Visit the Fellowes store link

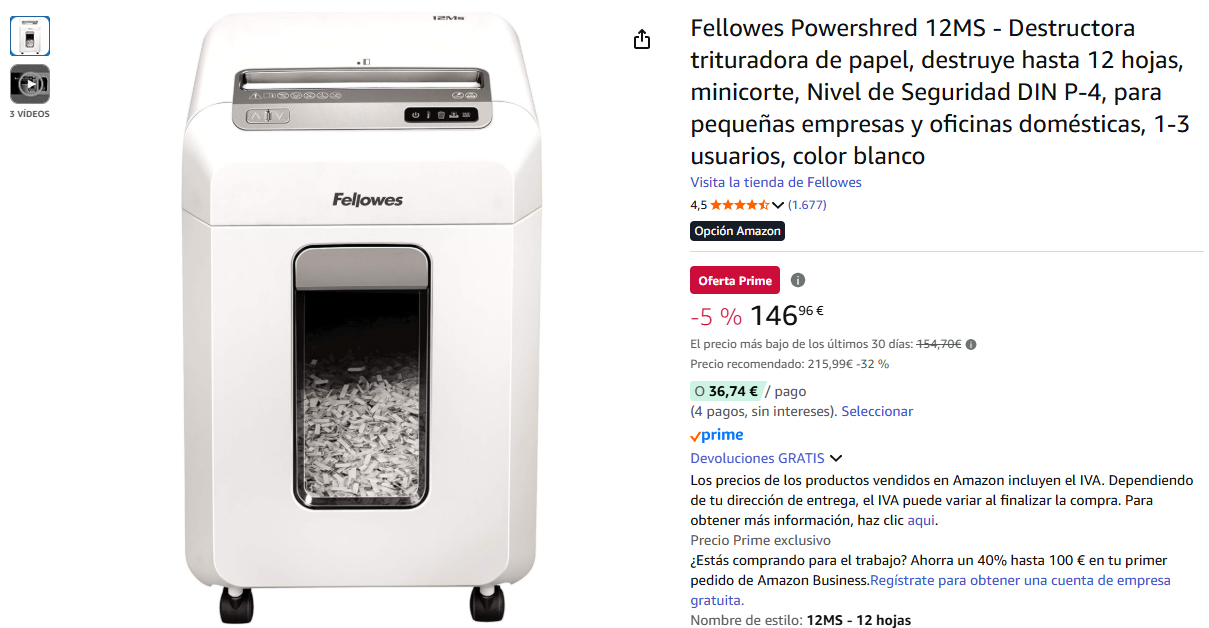click(x=776, y=182)
